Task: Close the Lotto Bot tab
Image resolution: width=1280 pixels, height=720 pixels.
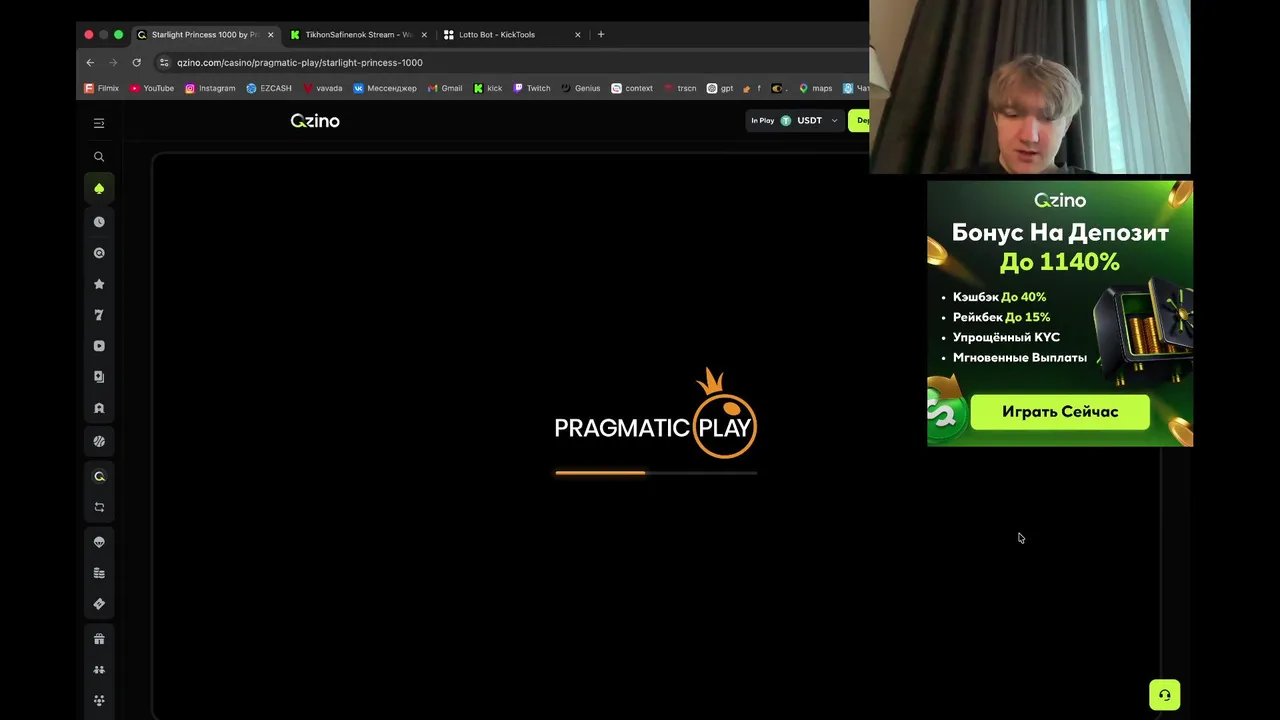Action: click(577, 35)
